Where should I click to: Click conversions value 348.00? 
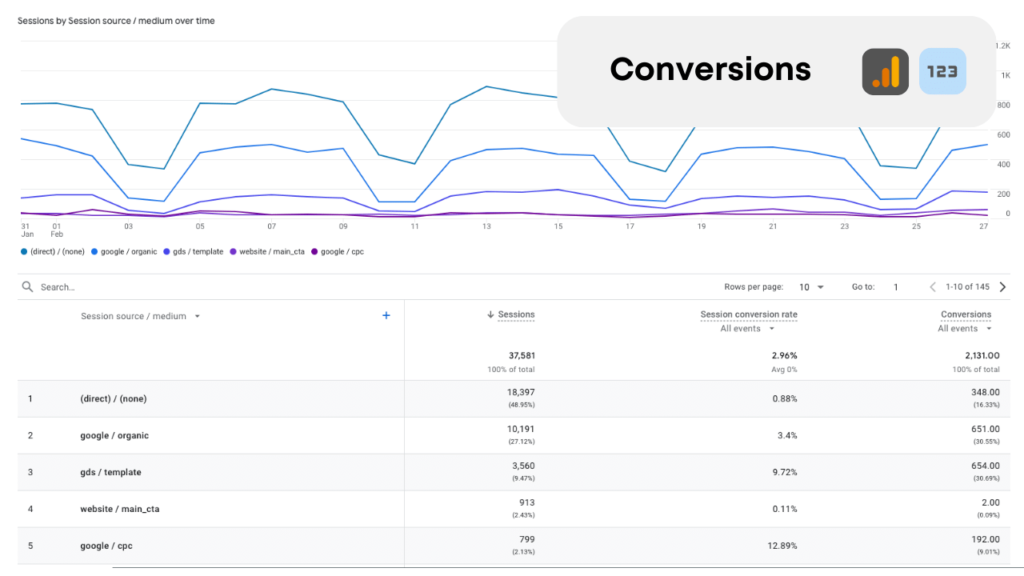985,392
